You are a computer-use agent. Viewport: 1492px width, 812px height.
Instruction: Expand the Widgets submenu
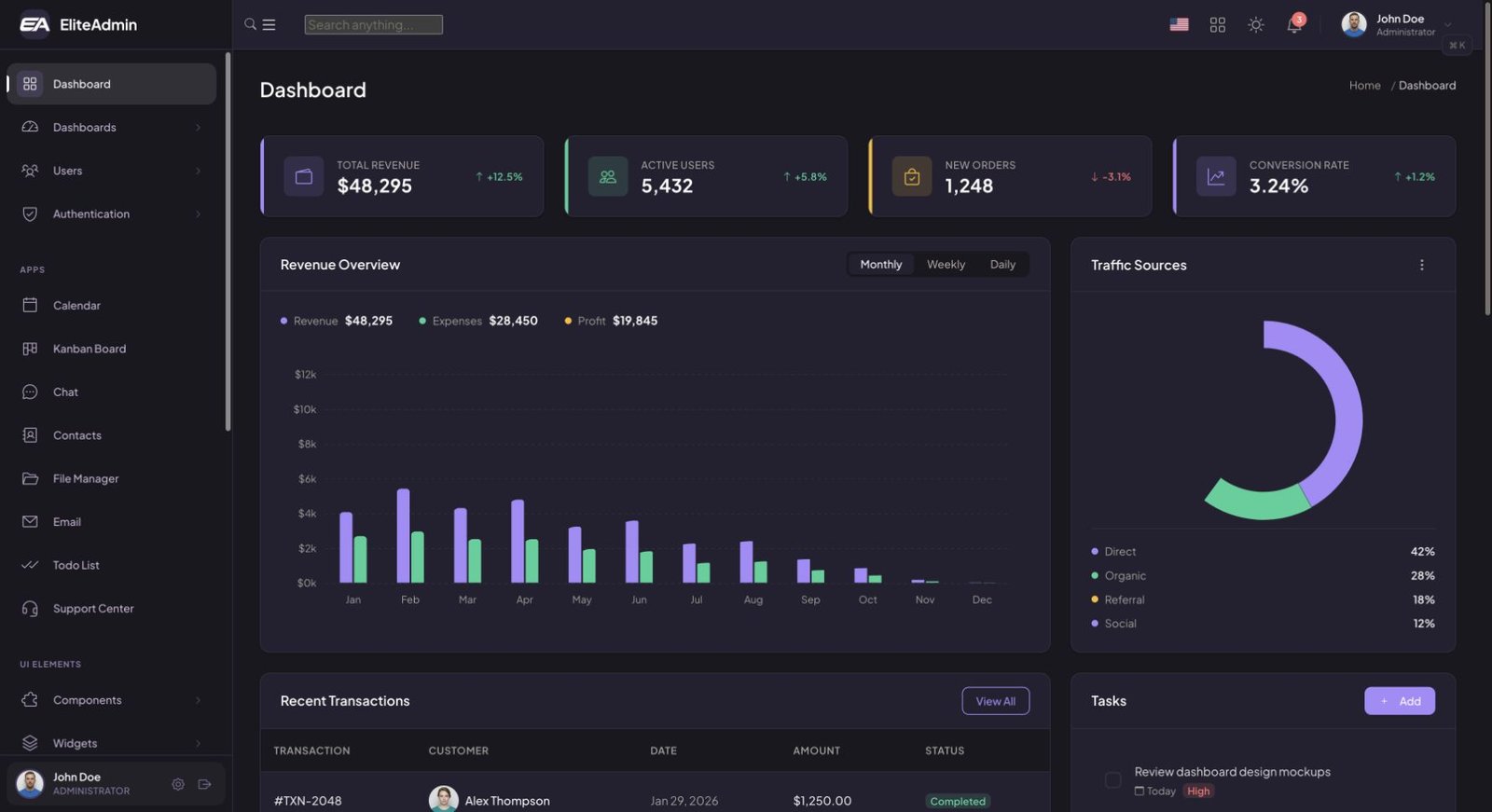coord(112,743)
